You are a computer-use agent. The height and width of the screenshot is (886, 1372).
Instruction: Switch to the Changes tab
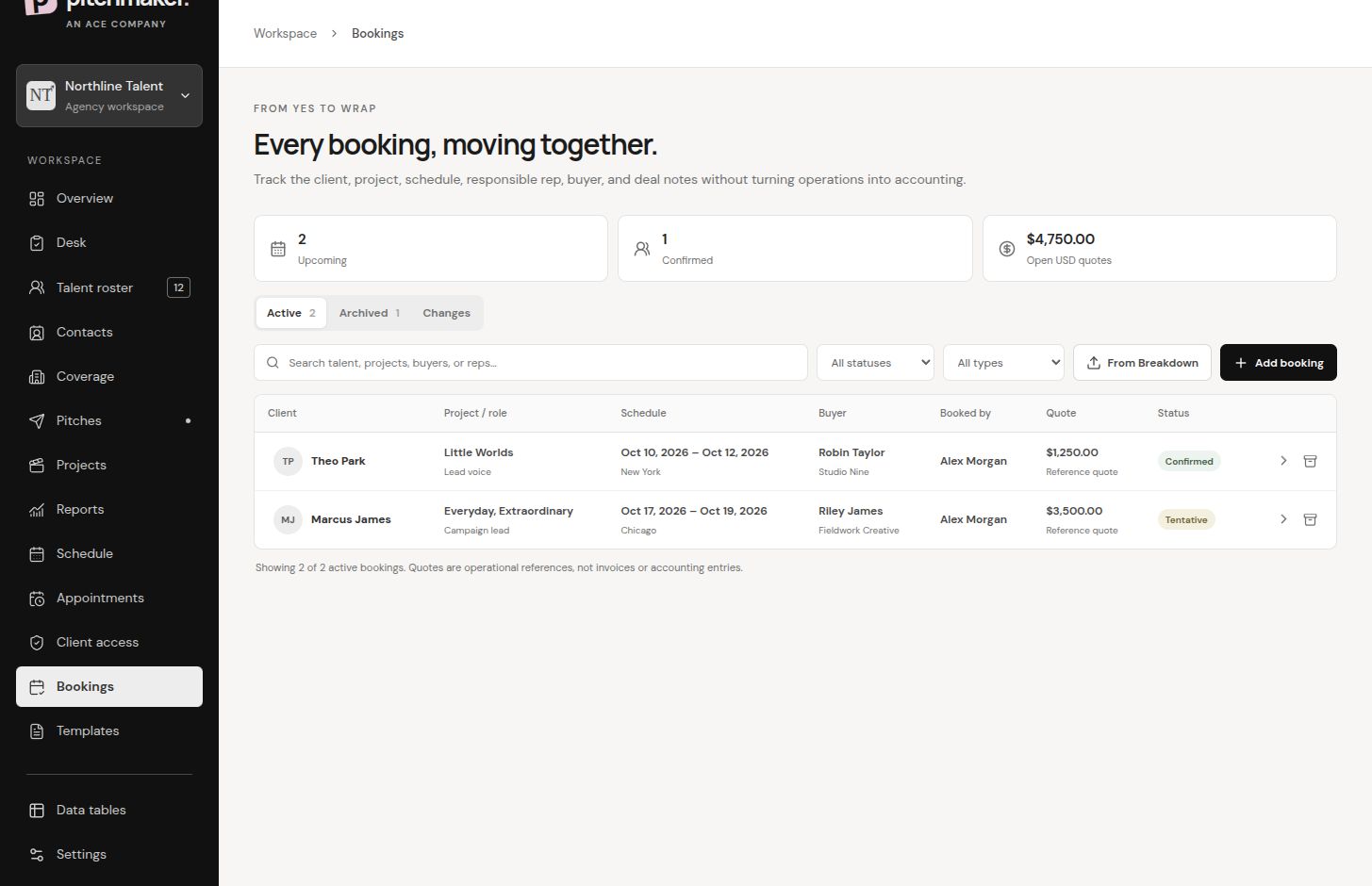pos(446,313)
